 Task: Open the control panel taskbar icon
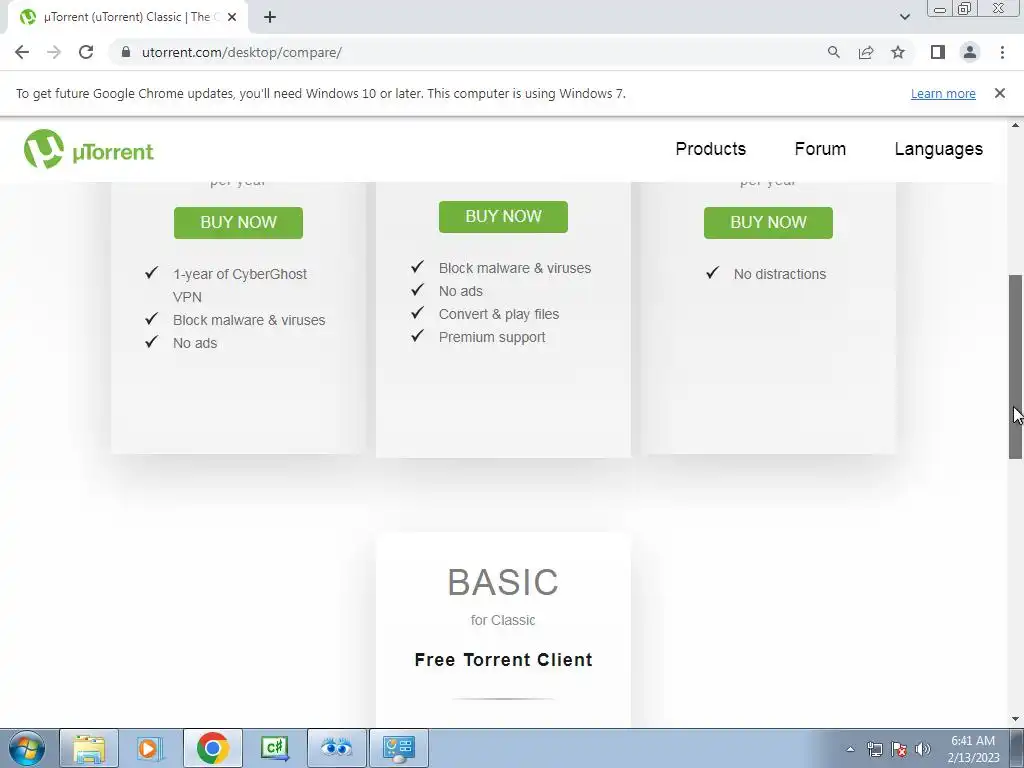click(x=398, y=748)
